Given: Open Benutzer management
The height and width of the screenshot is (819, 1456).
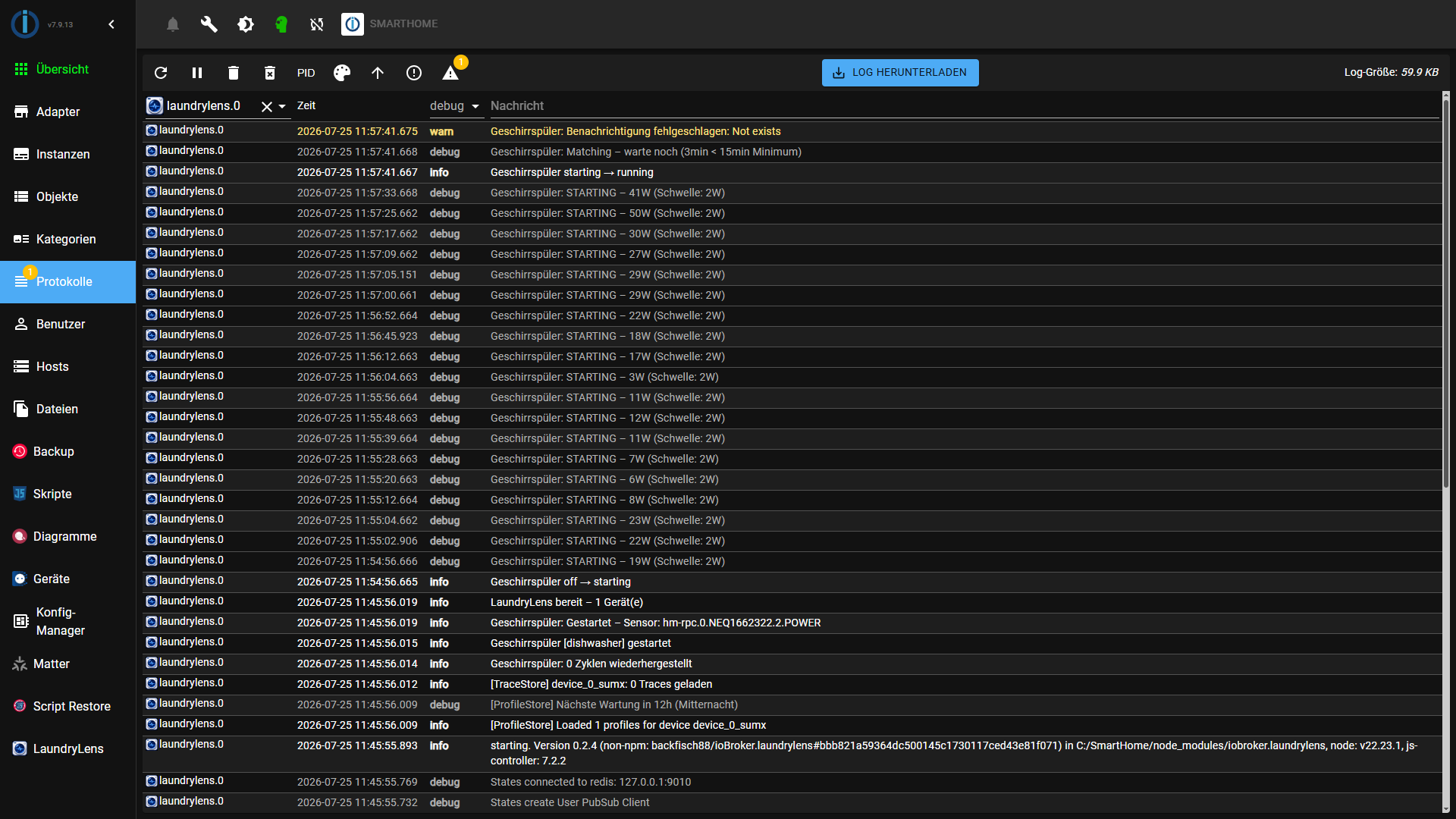Looking at the screenshot, I should click(x=67, y=324).
